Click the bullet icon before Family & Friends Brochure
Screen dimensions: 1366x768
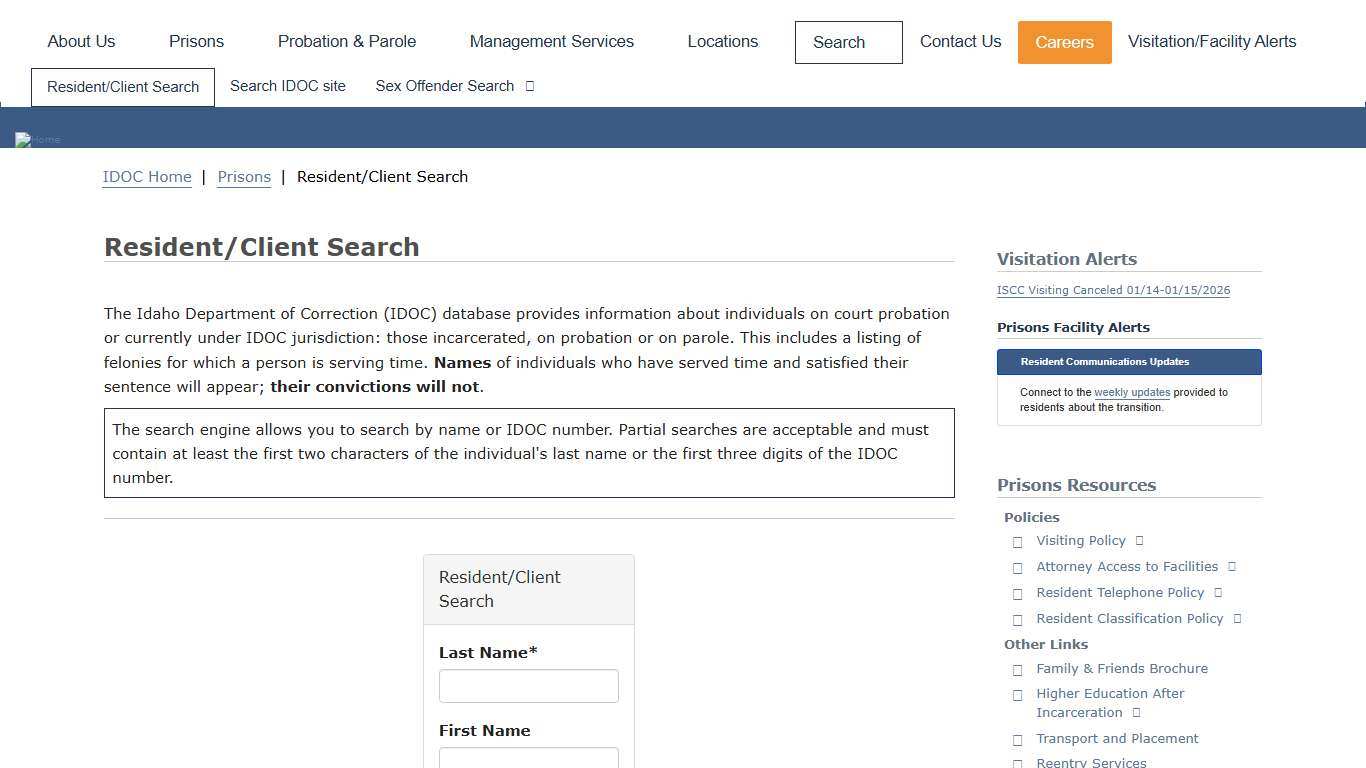coord(1018,669)
